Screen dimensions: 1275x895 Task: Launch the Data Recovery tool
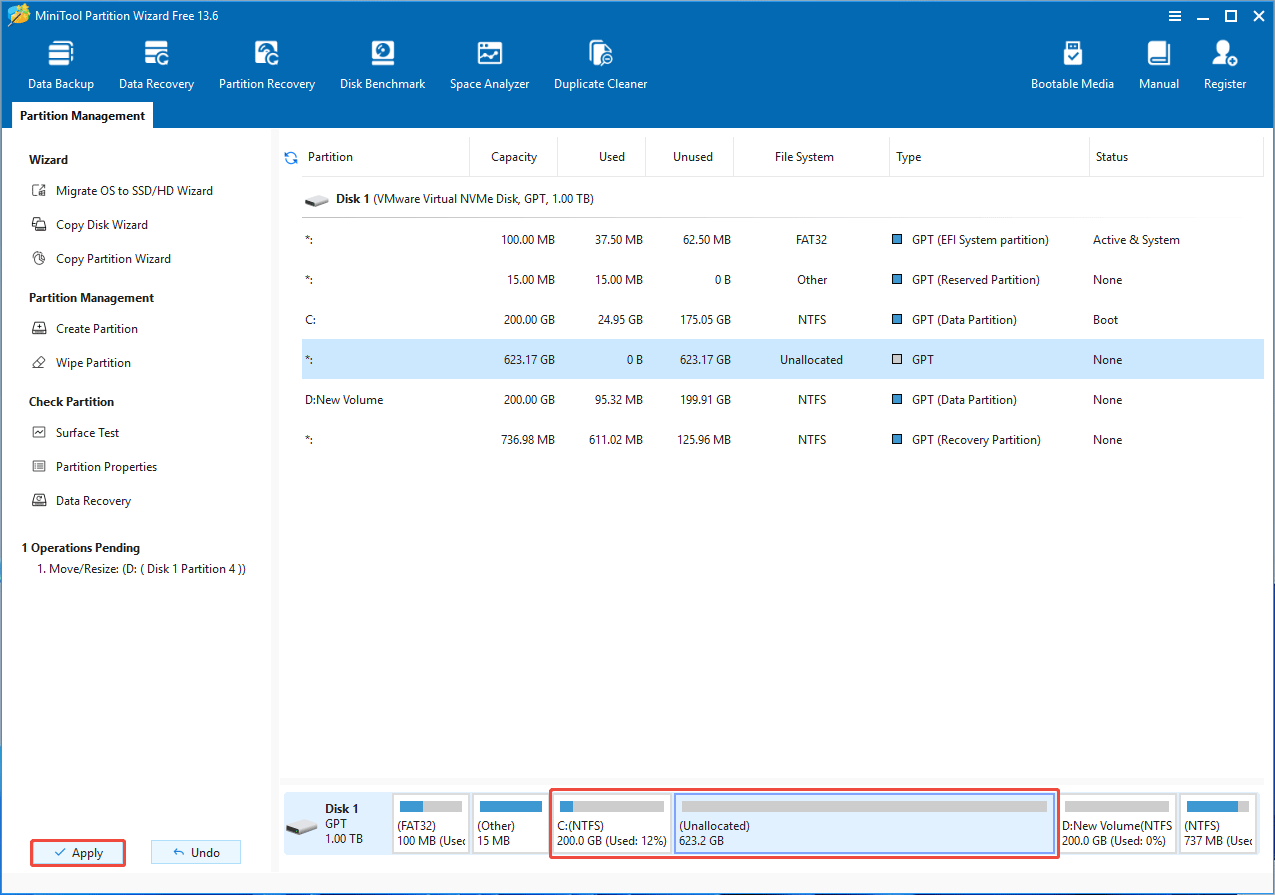pyautogui.click(x=156, y=66)
